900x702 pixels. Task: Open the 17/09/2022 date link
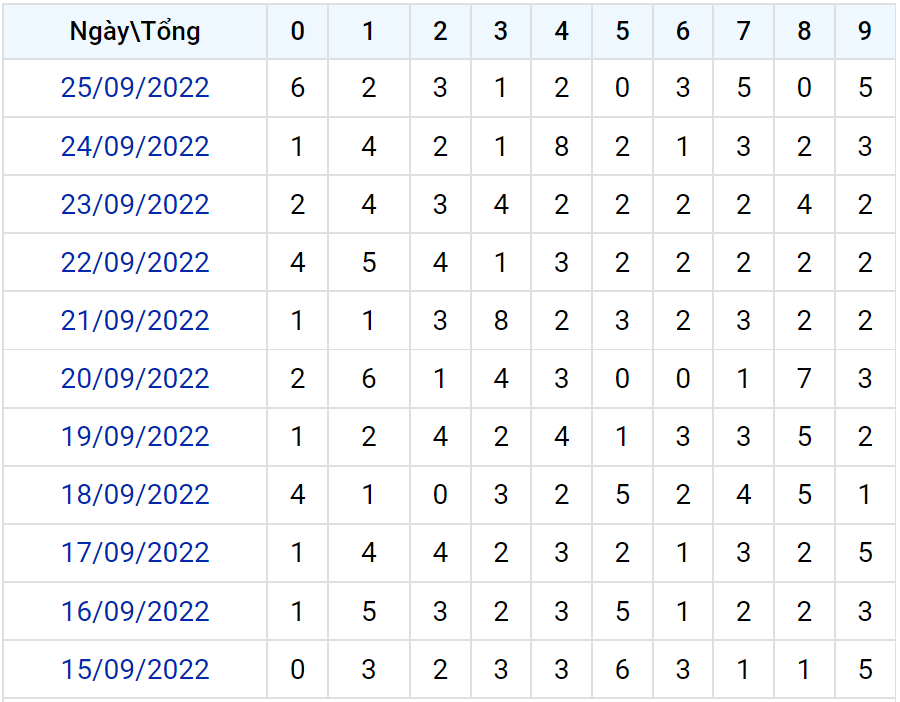[135, 552]
